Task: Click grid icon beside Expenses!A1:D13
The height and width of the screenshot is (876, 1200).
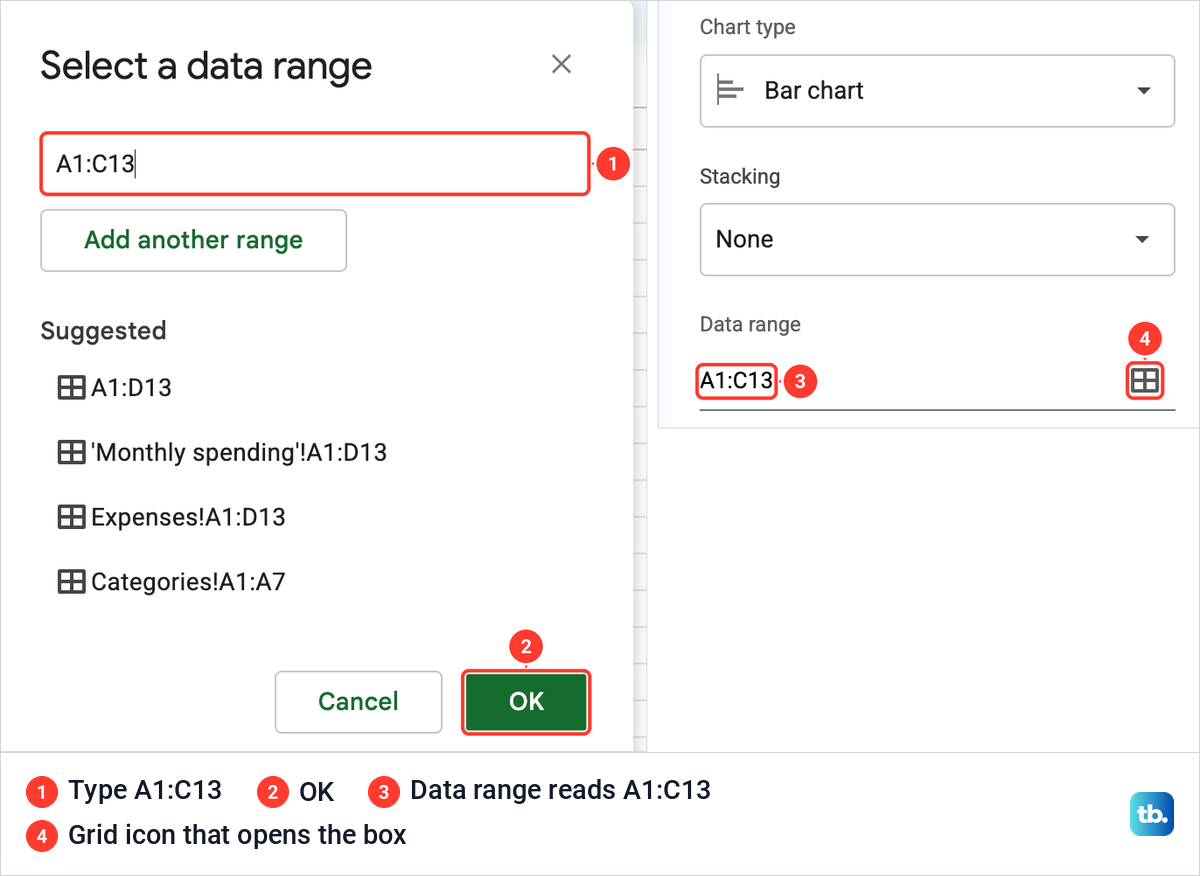Action: pos(71,517)
